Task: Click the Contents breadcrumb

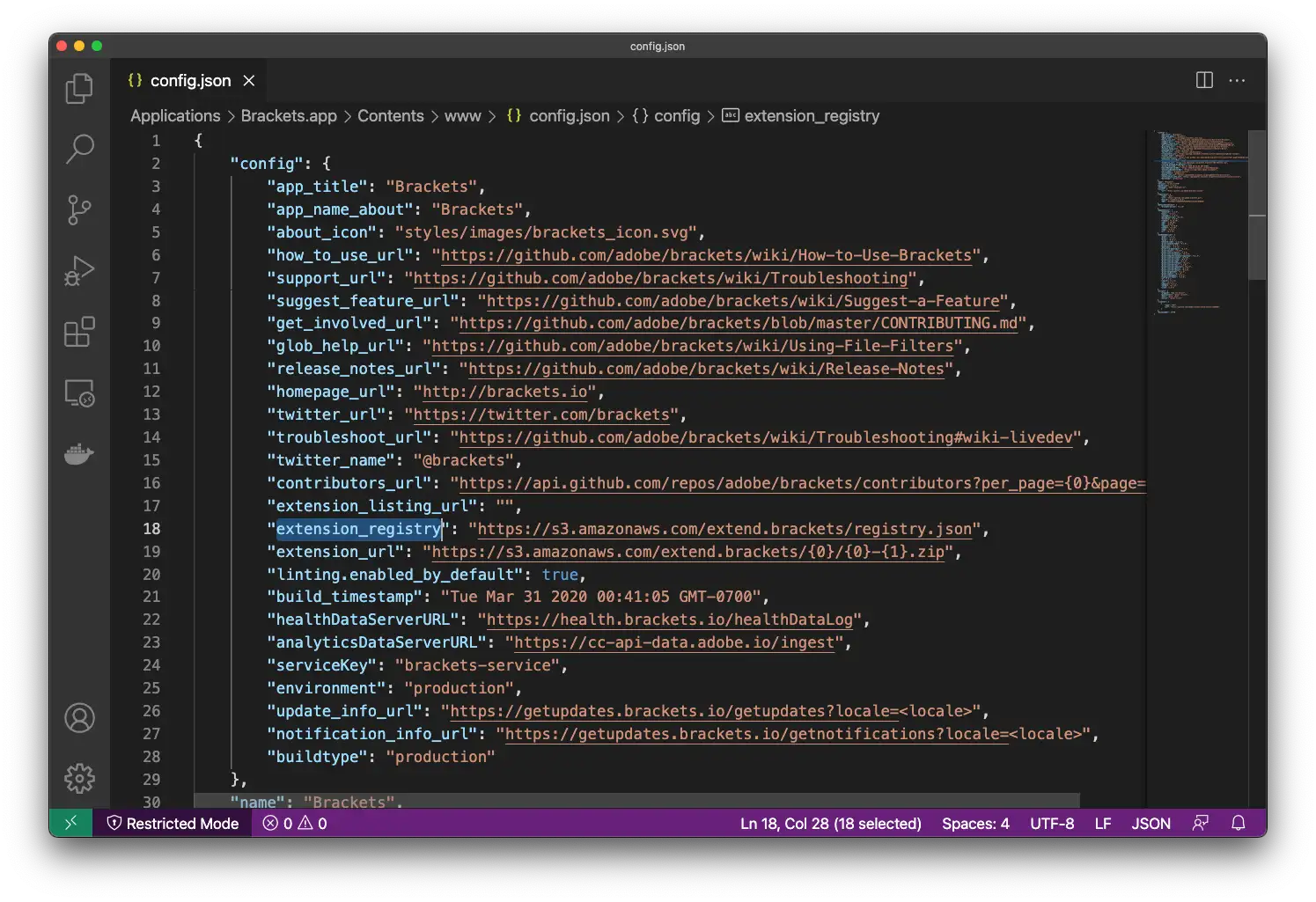Action: 390,115
